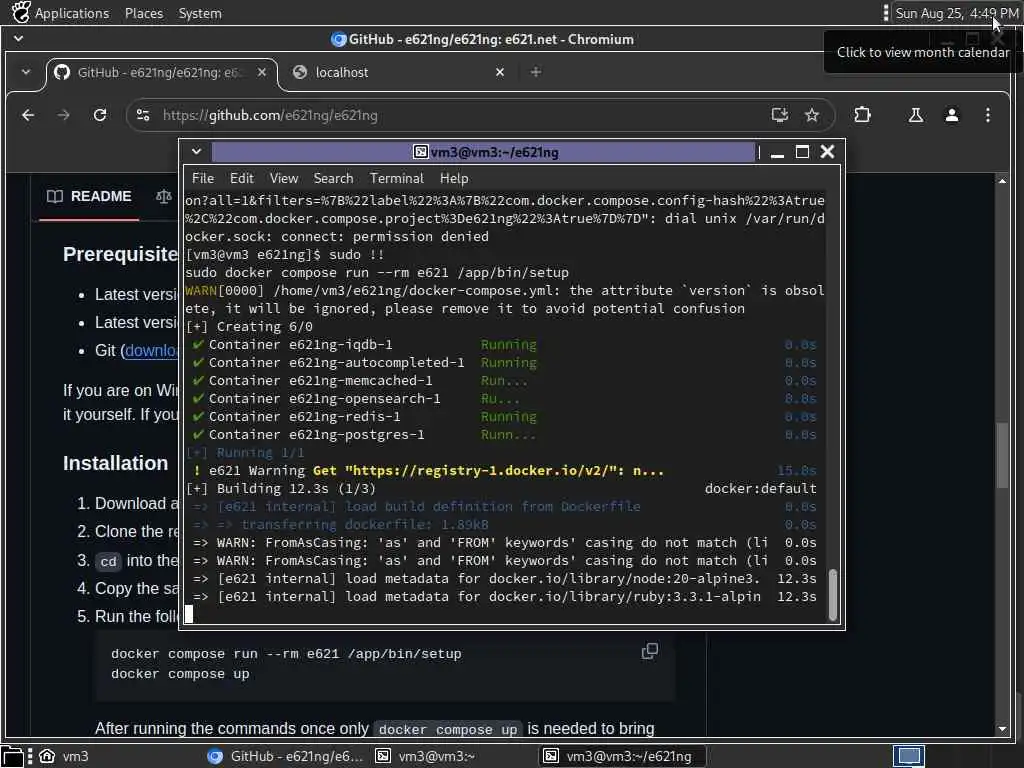Viewport: 1024px width, 768px height.
Task: Open the Chromium window menu chevron
Action: point(18,39)
